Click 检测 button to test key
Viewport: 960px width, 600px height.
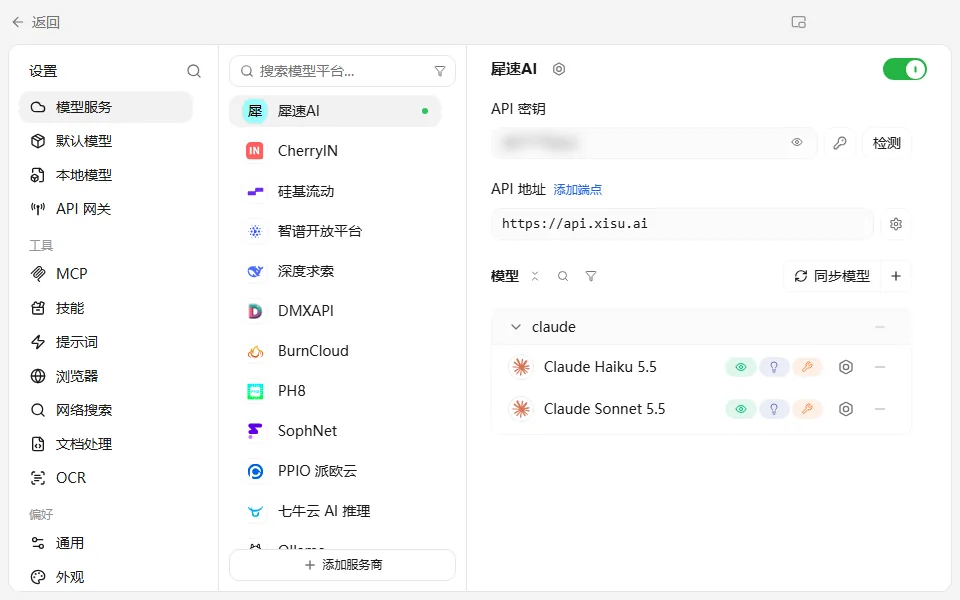(x=887, y=143)
